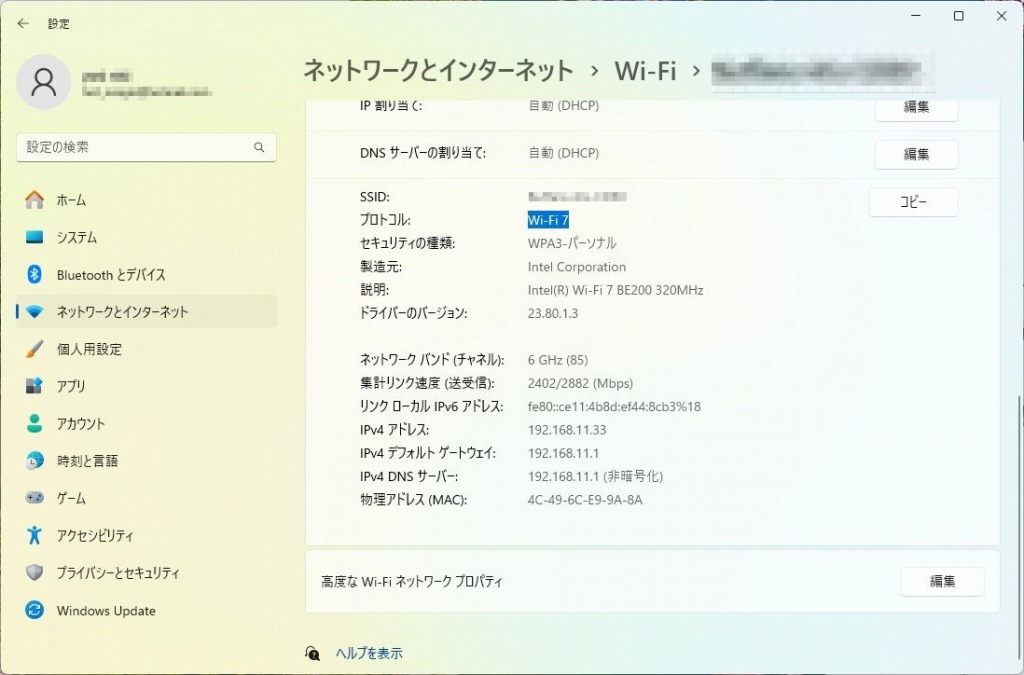1024x675 pixels.
Task: Click MAC address 4C-49-6C-E9-9A-8A
Action: point(585,500)
